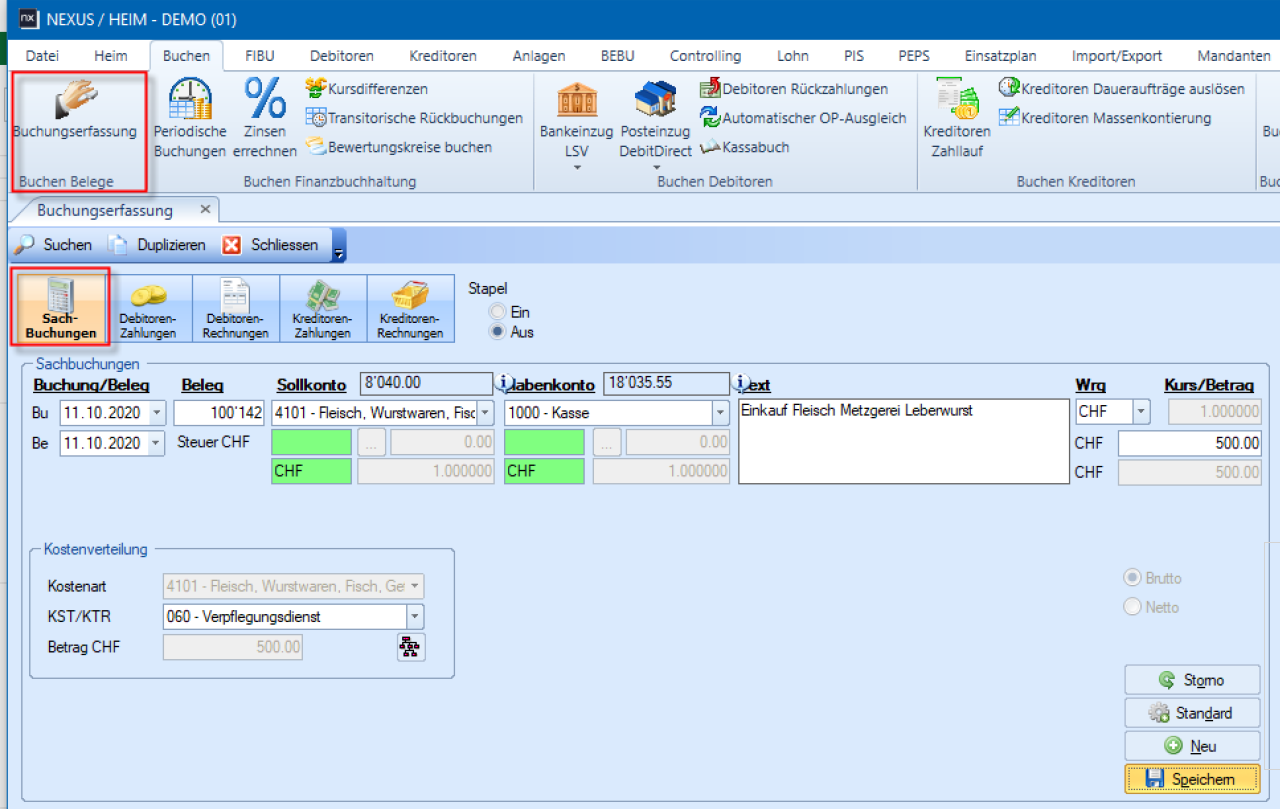Open the Kreditoren ribbon tab
Image resolution: width=1280 pixels, height=809 pixels.
[443, 56]
